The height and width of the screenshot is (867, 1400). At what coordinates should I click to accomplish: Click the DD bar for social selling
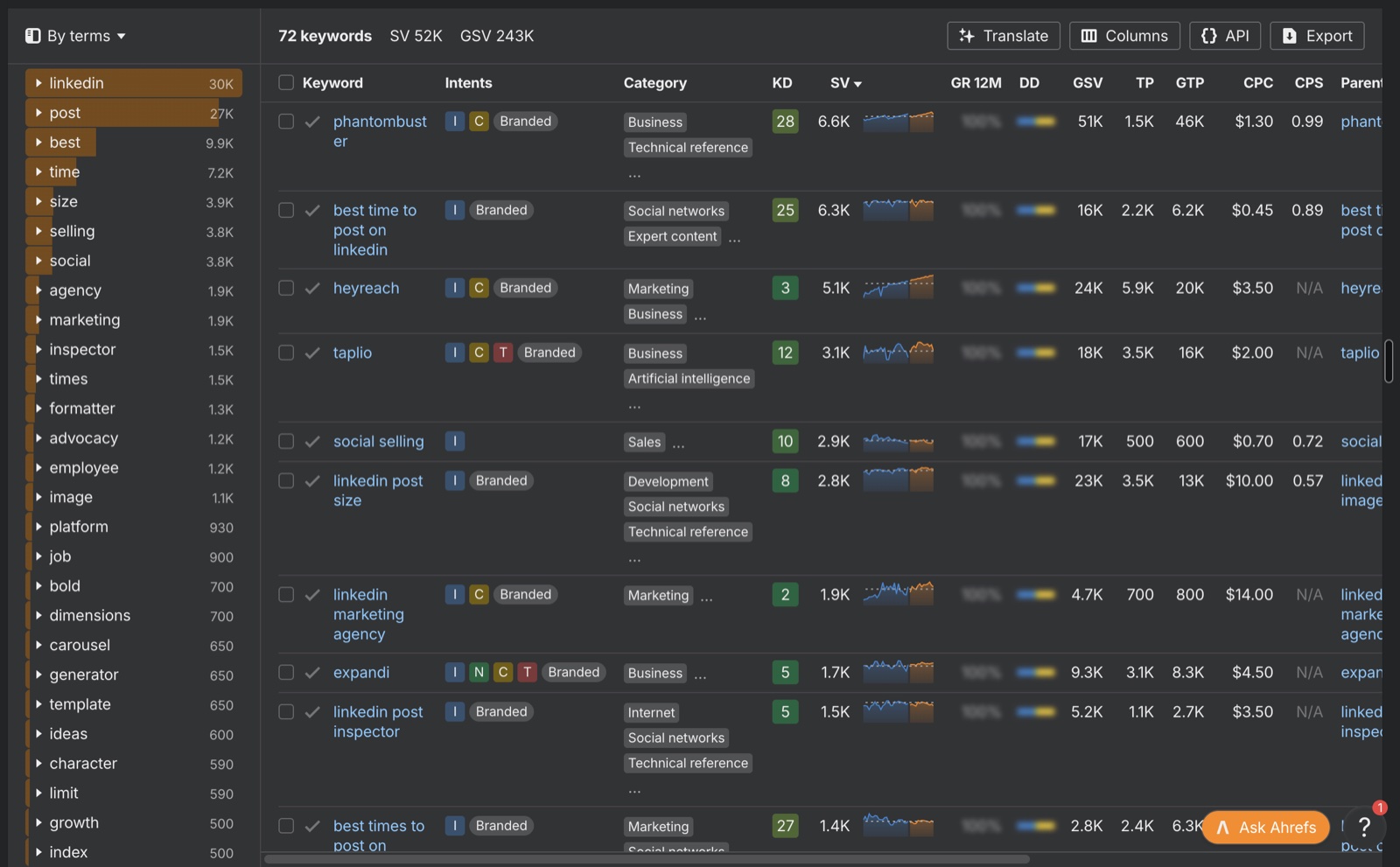(1036, 442)
